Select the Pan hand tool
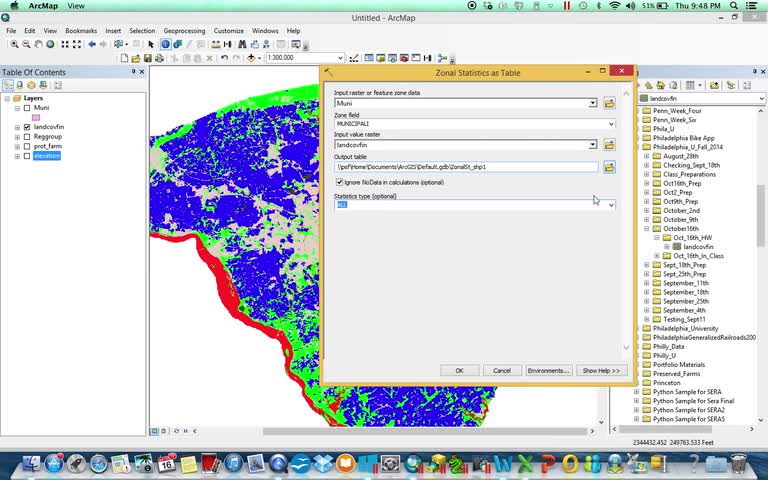Image resolution: width=768 pixels, height=480 pixels. click(38, 44)
